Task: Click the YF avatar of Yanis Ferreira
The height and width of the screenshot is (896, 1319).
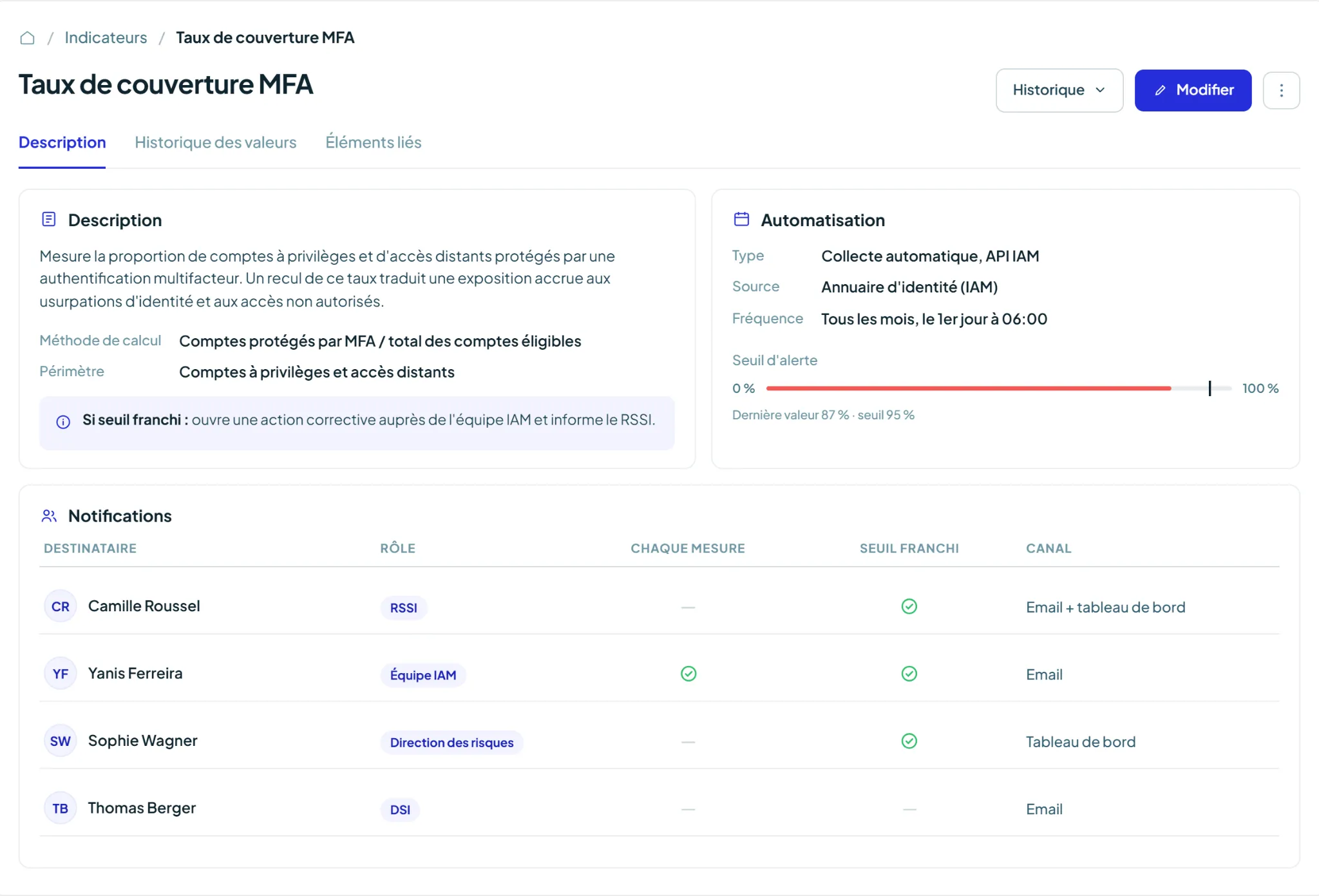Action: 61,674
